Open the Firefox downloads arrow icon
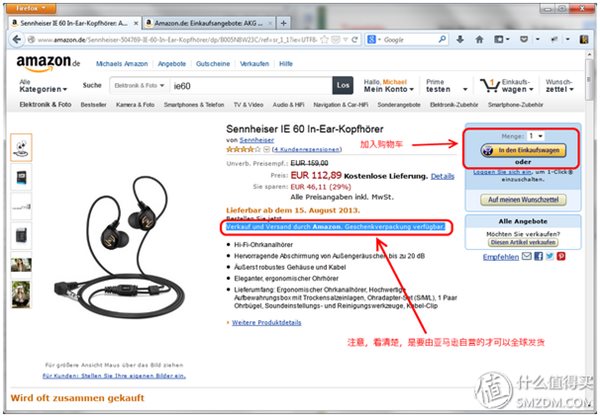 pyautogui.click(x=460, y=39)
